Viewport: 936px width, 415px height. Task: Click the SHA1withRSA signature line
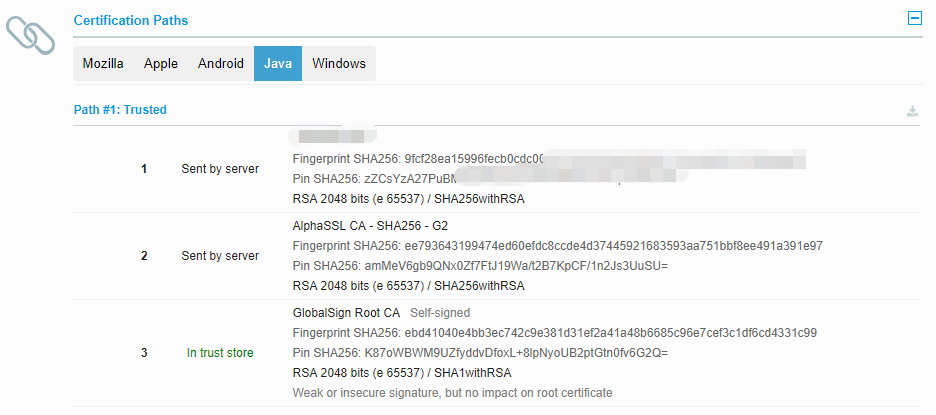[x=402, y=373]
